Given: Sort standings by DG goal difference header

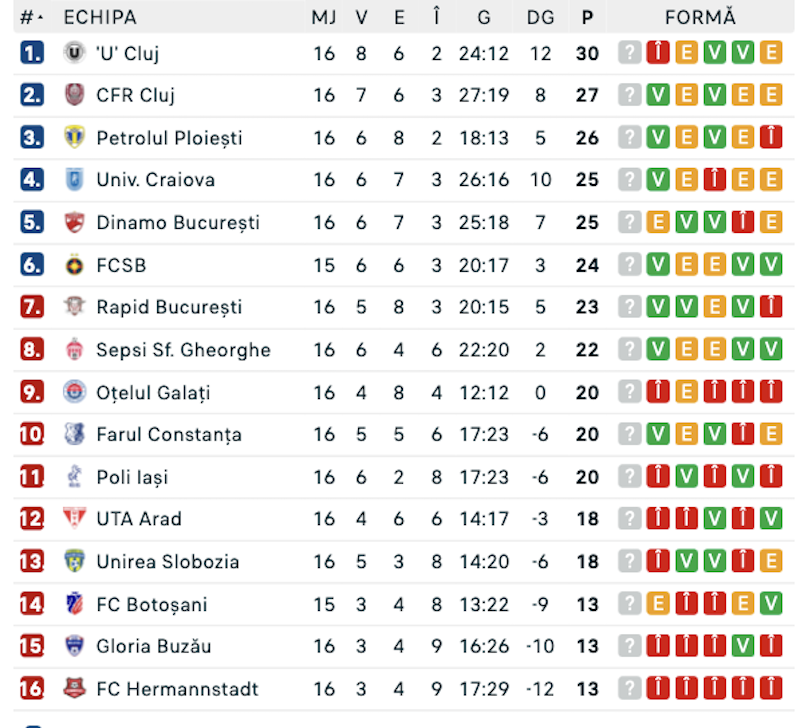Looking at the screenshot, I should click(540, 18).
